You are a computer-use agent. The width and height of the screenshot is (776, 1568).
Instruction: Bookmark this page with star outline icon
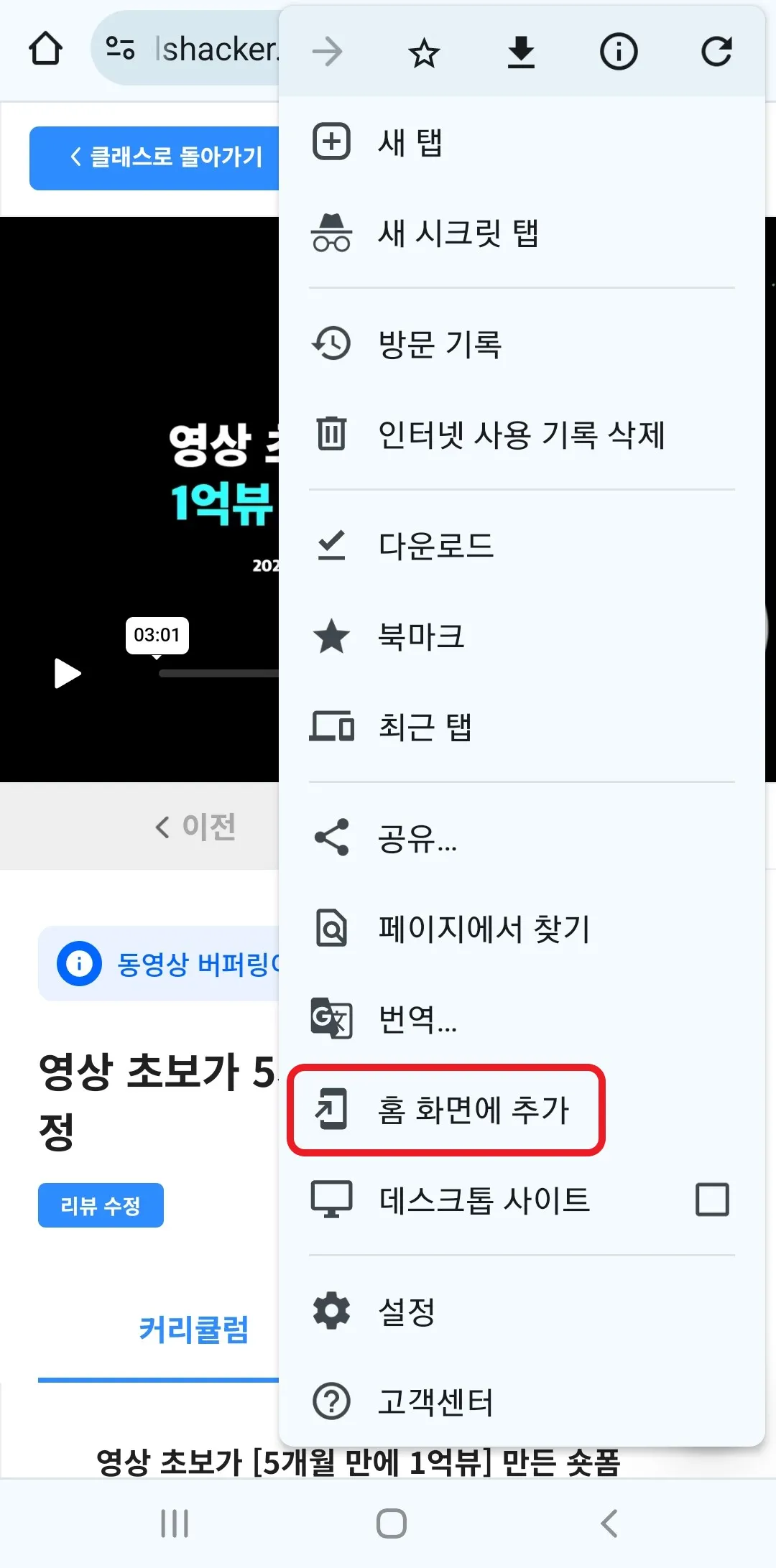424,52
